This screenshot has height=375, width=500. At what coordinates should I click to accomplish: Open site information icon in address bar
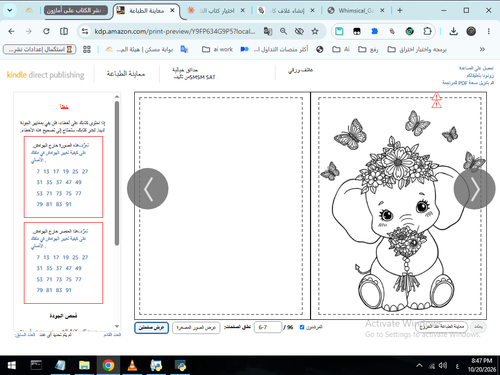click(x=85, y=31)
